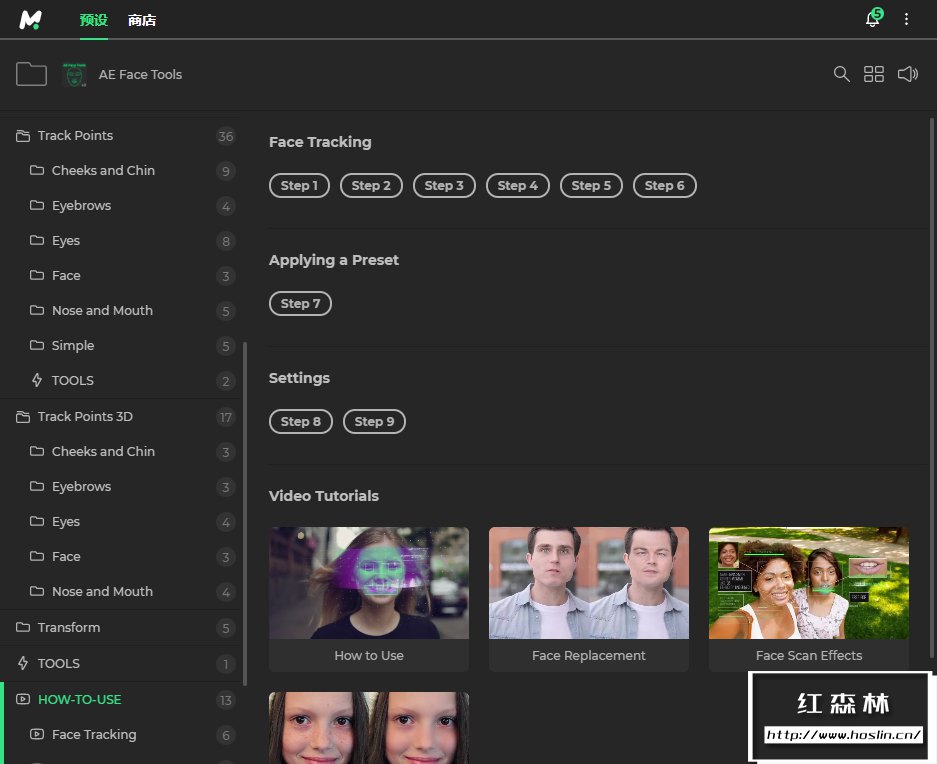Open the partially visible fourth tutorial thumbnail
This screenshot has height=764, width=937.
(x=369, y=728)
